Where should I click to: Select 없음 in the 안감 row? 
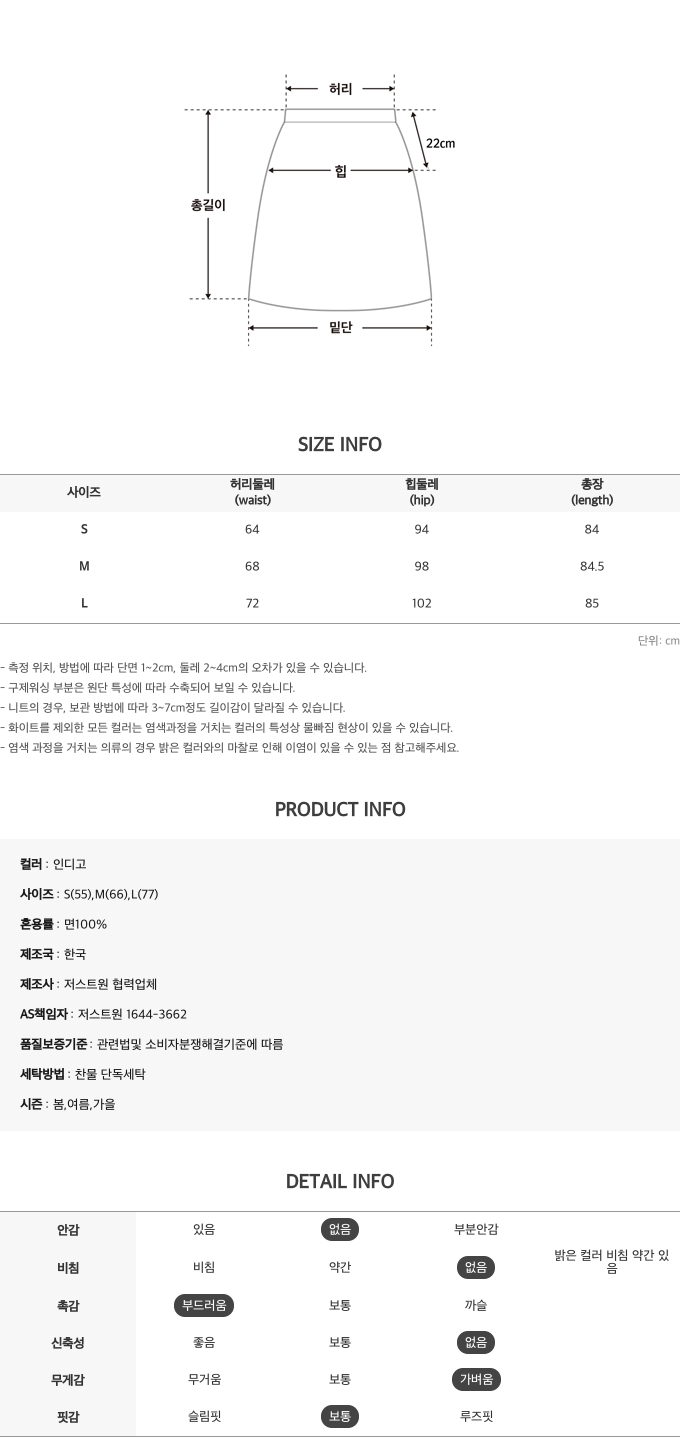[x=340, y=1230]
